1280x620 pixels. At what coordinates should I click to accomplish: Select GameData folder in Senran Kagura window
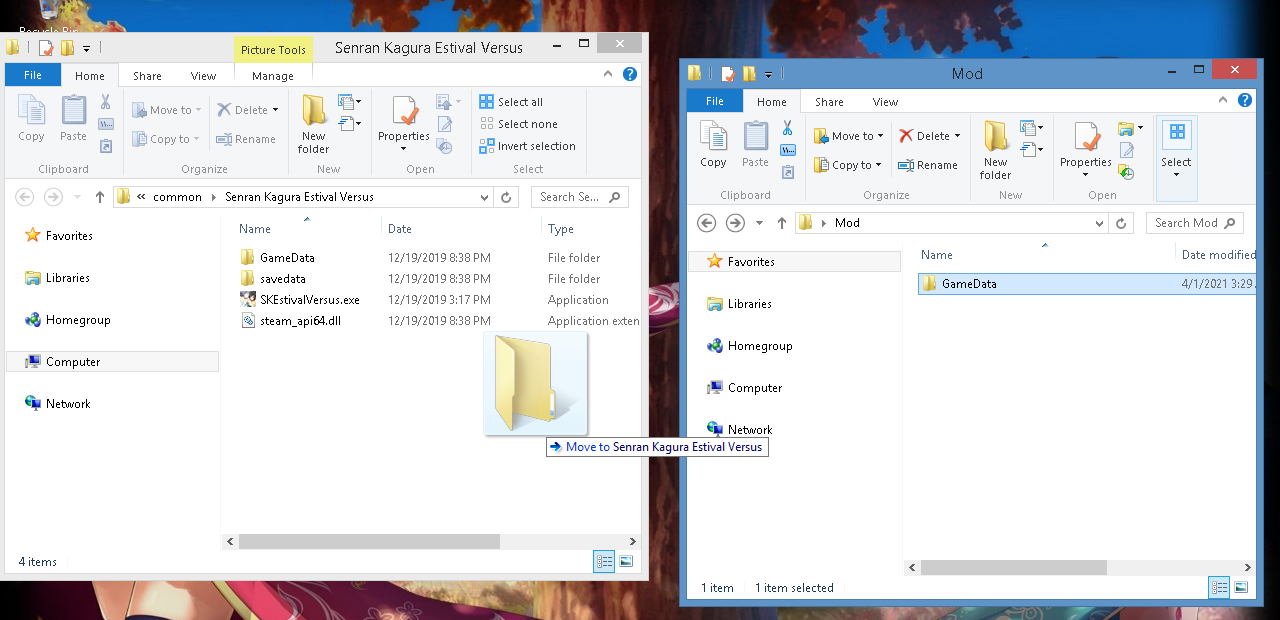pos(287,258)
